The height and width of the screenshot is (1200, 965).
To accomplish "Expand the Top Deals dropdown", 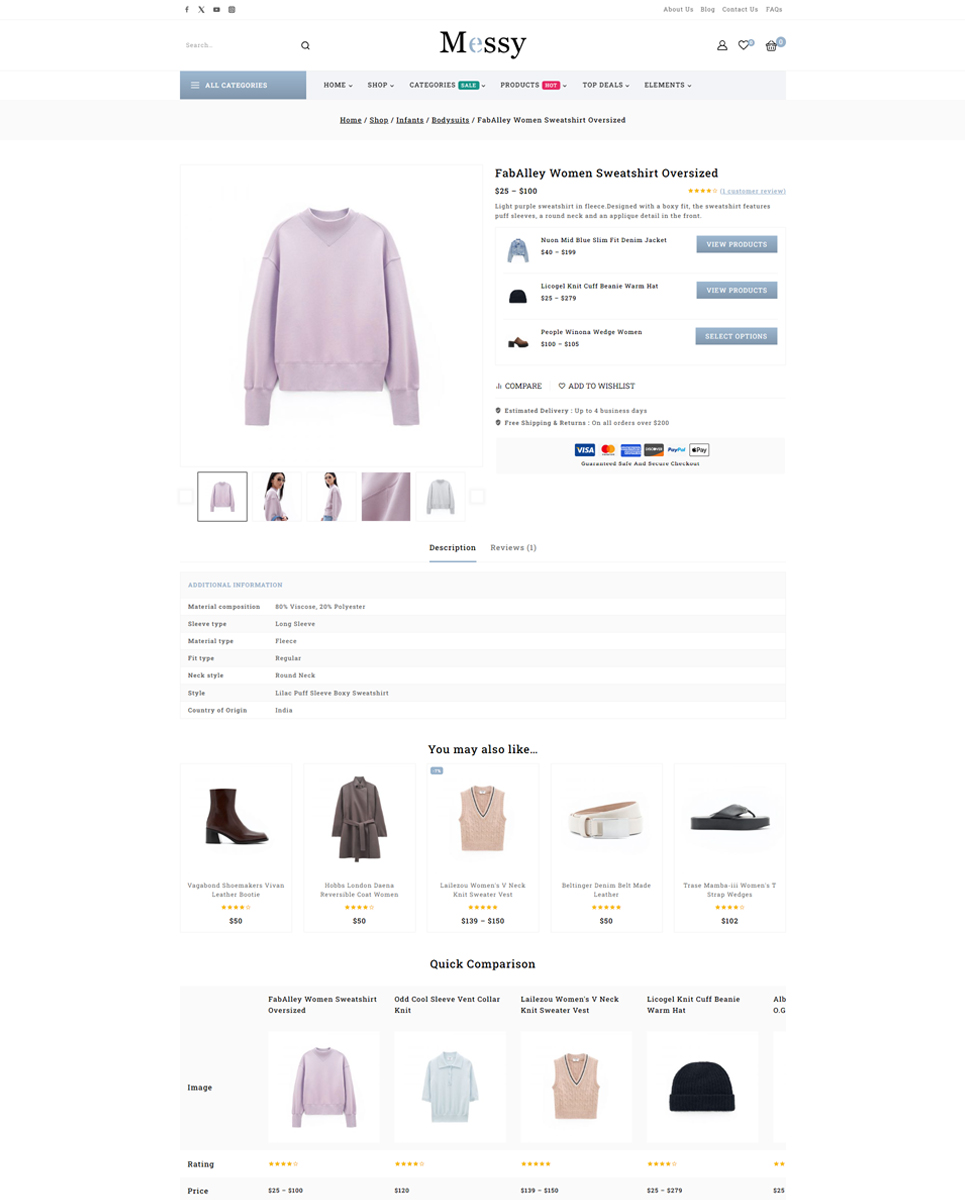I will point(606,85).
